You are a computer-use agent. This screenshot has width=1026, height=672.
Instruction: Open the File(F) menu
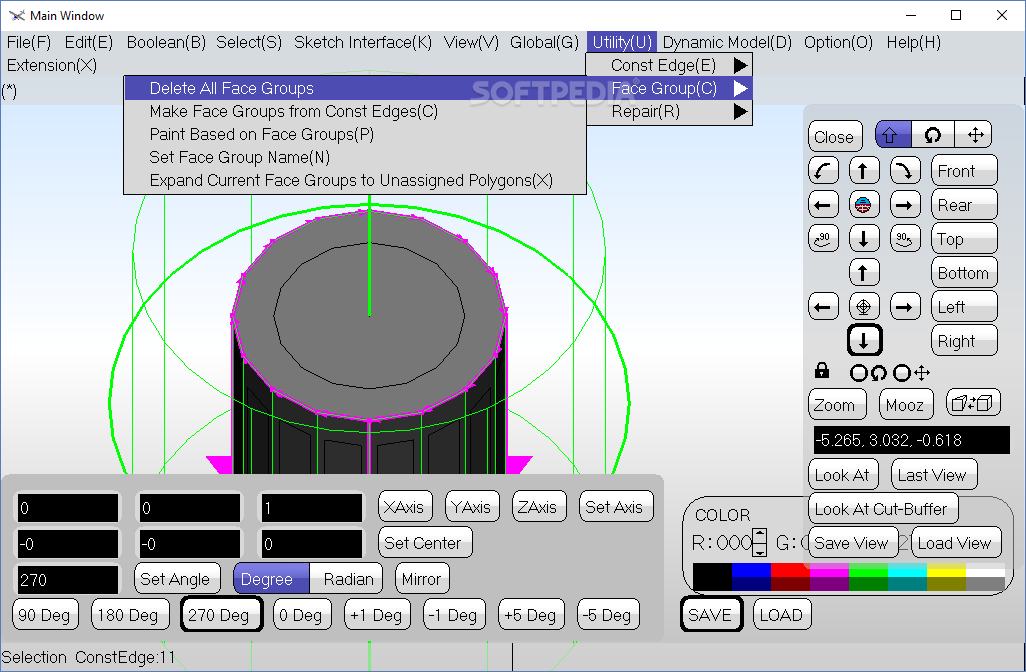pyautogui.click(x=29, y=43)
